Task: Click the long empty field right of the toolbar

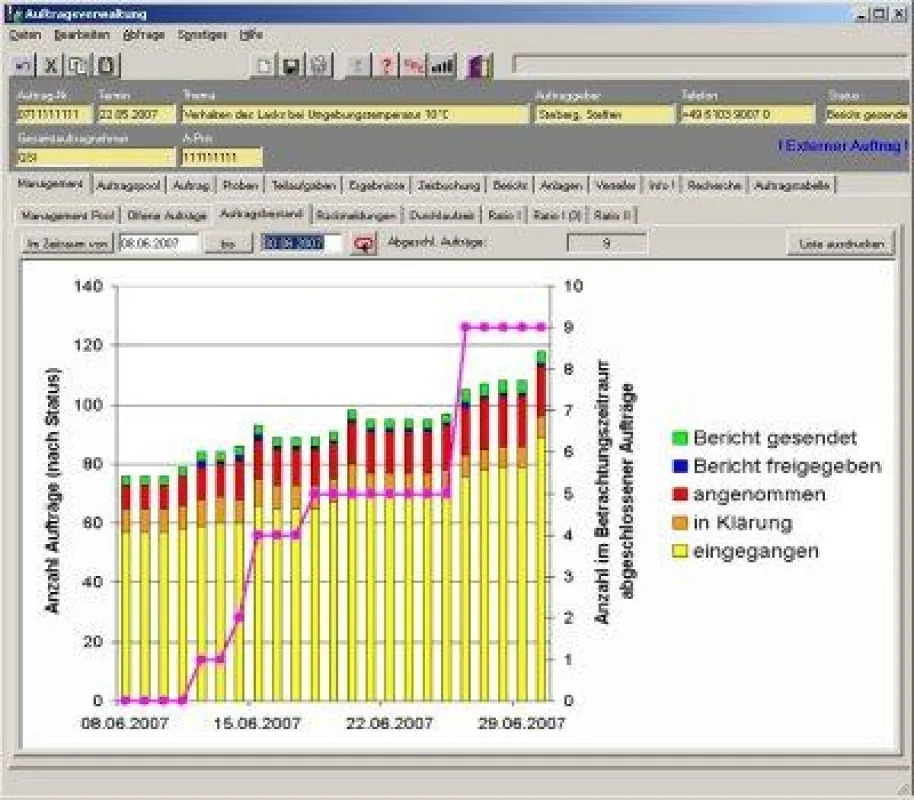Action: pos(711,65)
